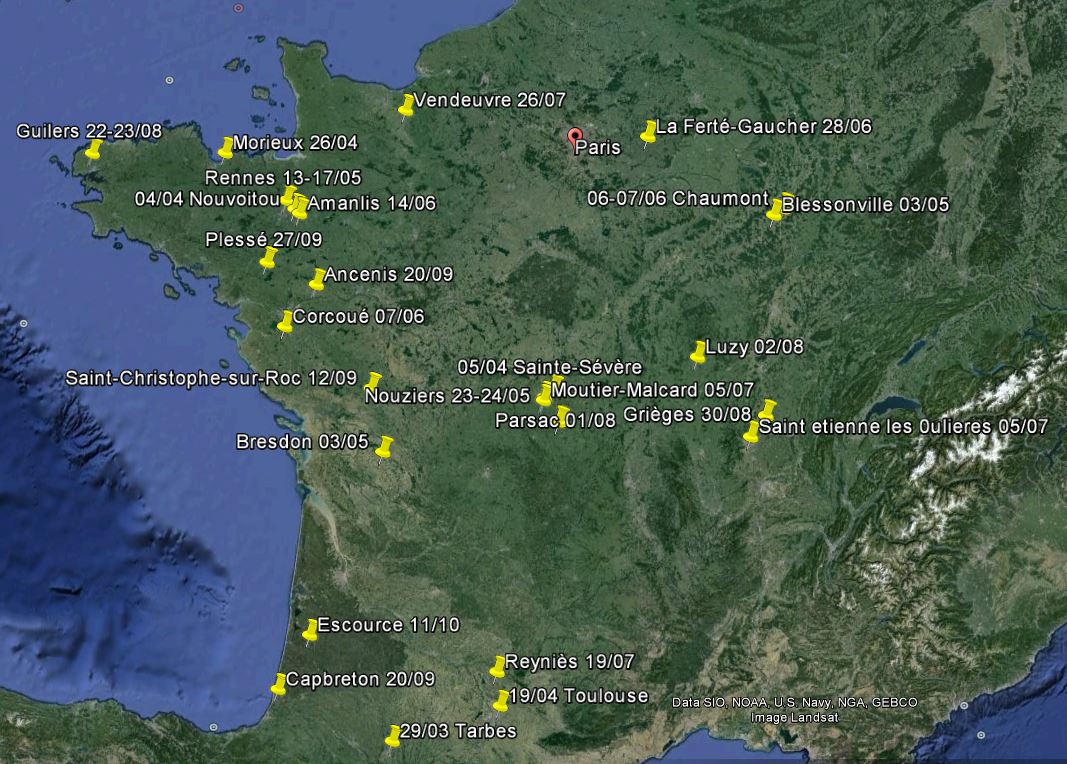1067x764 pixels.
Task: Select the red Paris location marker
Action: point(575,137)
